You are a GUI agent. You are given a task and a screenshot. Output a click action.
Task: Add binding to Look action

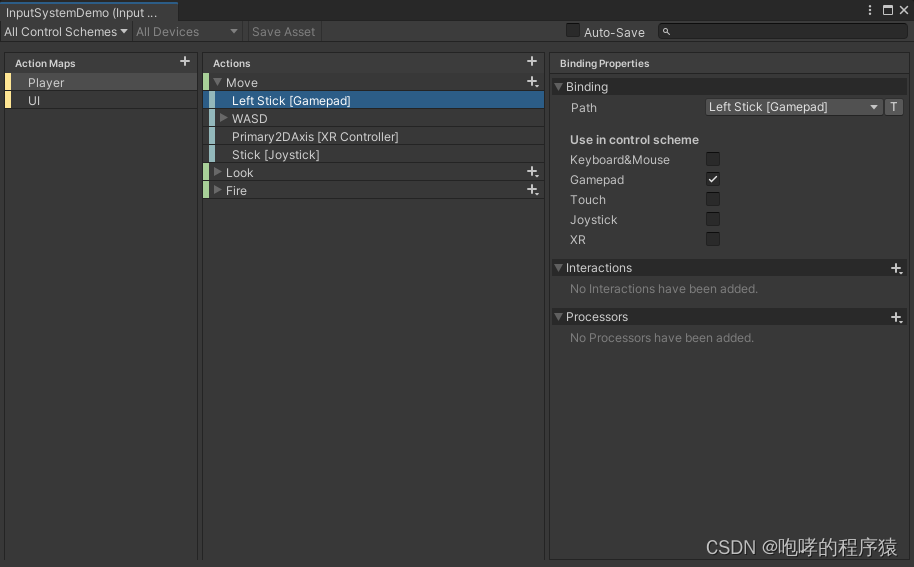coord(532,172)
